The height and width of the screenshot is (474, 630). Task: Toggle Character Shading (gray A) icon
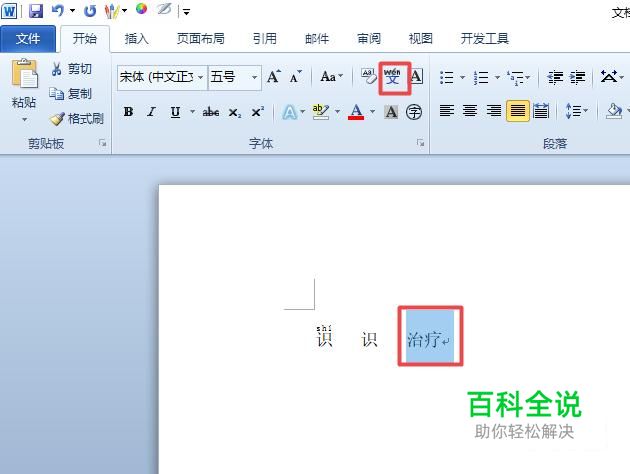click(391, 112)
